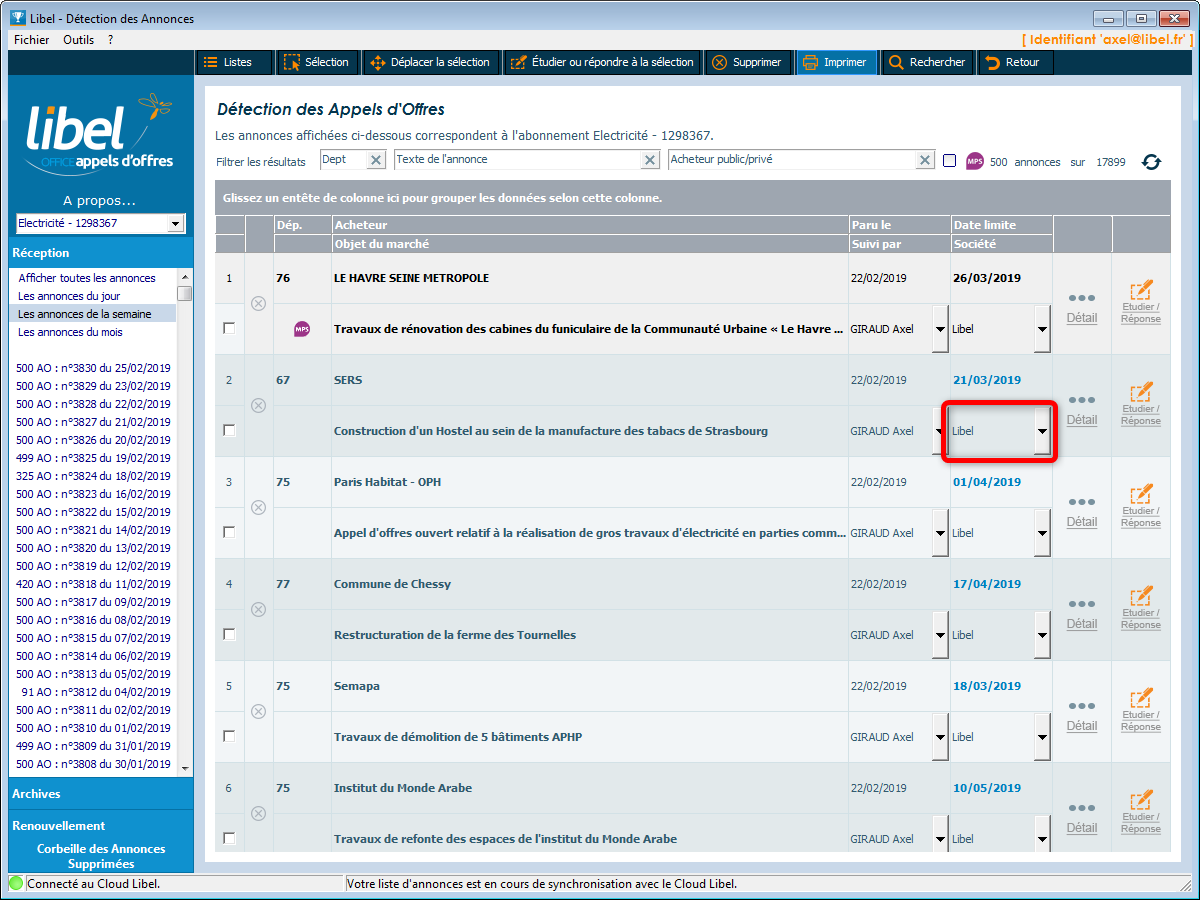Click the delete circle for Semapa announcement
The image size is (1200, 900).
tap(258, 711)
